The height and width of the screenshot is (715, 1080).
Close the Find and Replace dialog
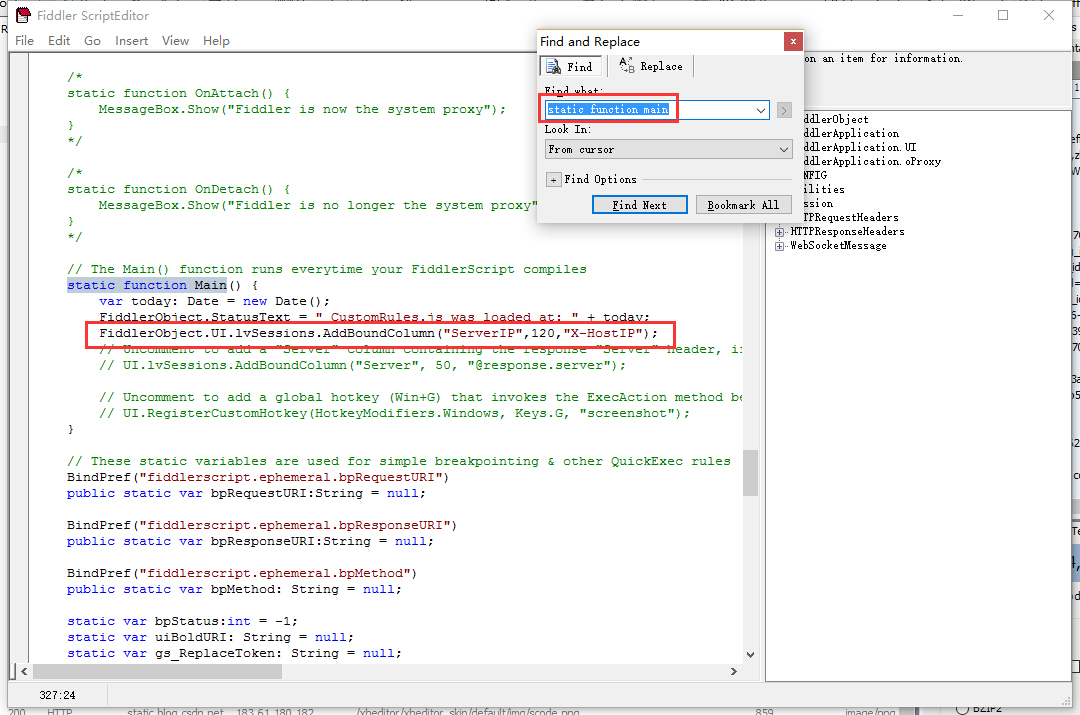click(793, 41)
